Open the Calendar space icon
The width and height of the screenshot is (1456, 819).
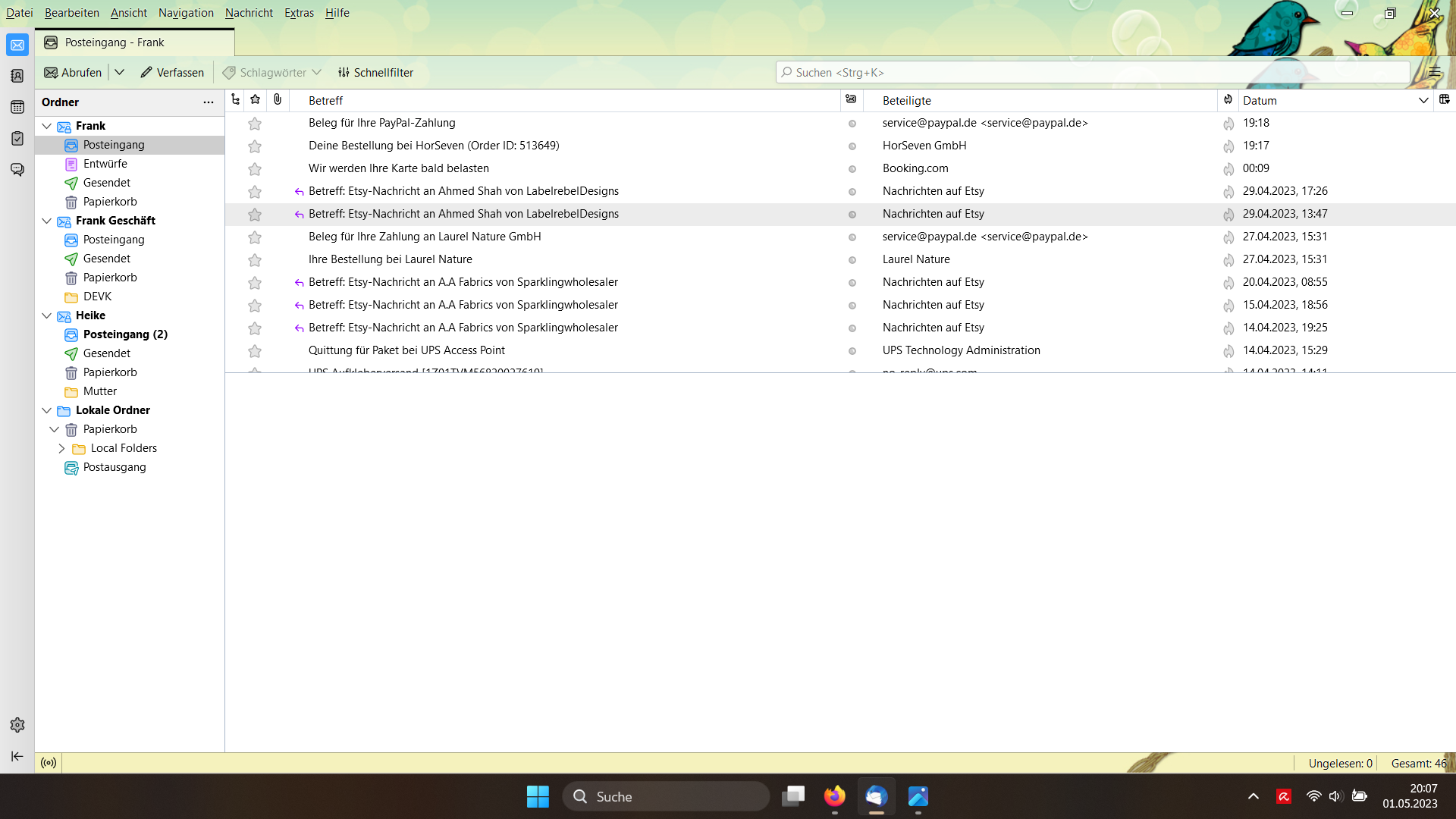17,107
